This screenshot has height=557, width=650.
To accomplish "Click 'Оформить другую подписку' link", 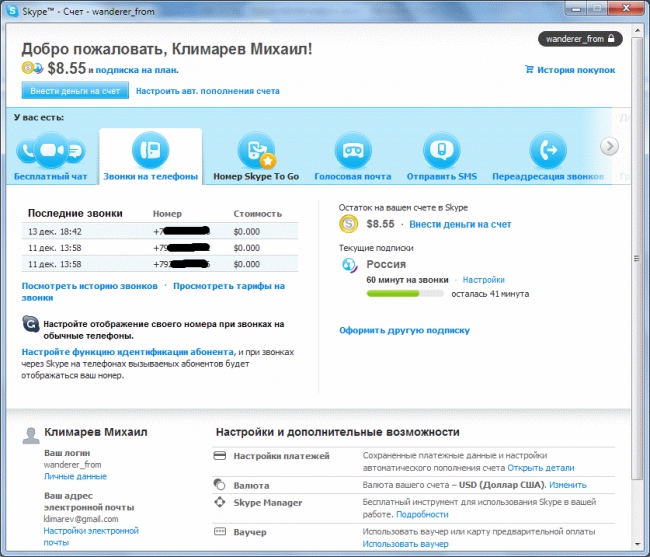I will (x=405, y=331).
